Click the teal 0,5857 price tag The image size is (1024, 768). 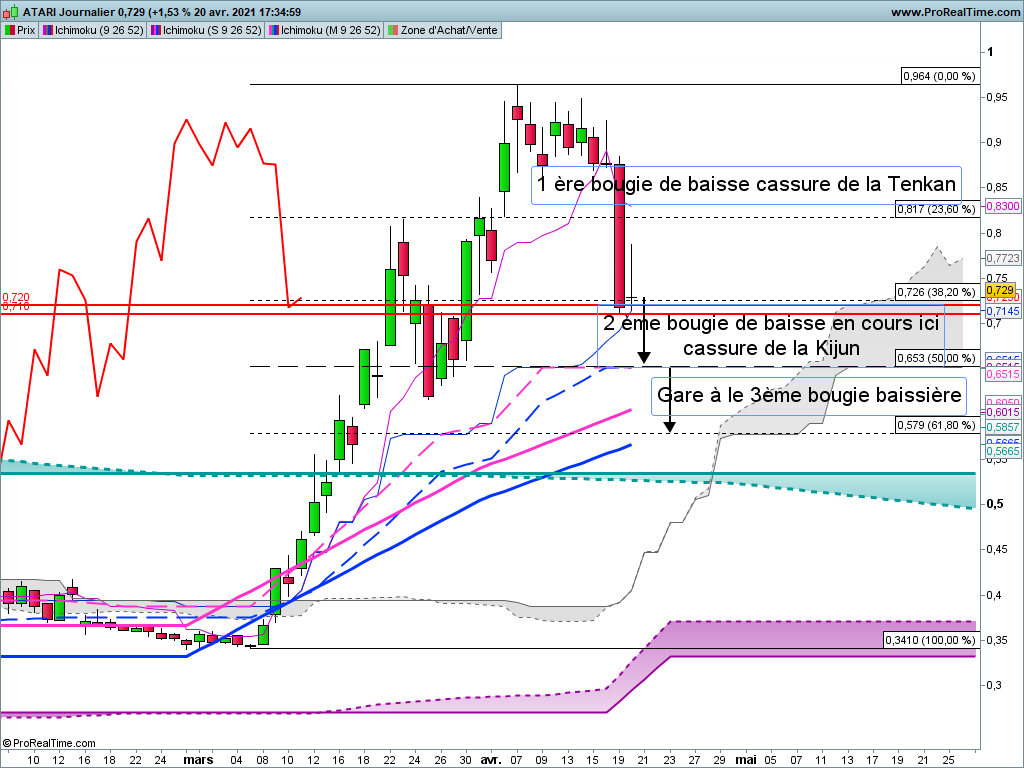(1002, 427)
